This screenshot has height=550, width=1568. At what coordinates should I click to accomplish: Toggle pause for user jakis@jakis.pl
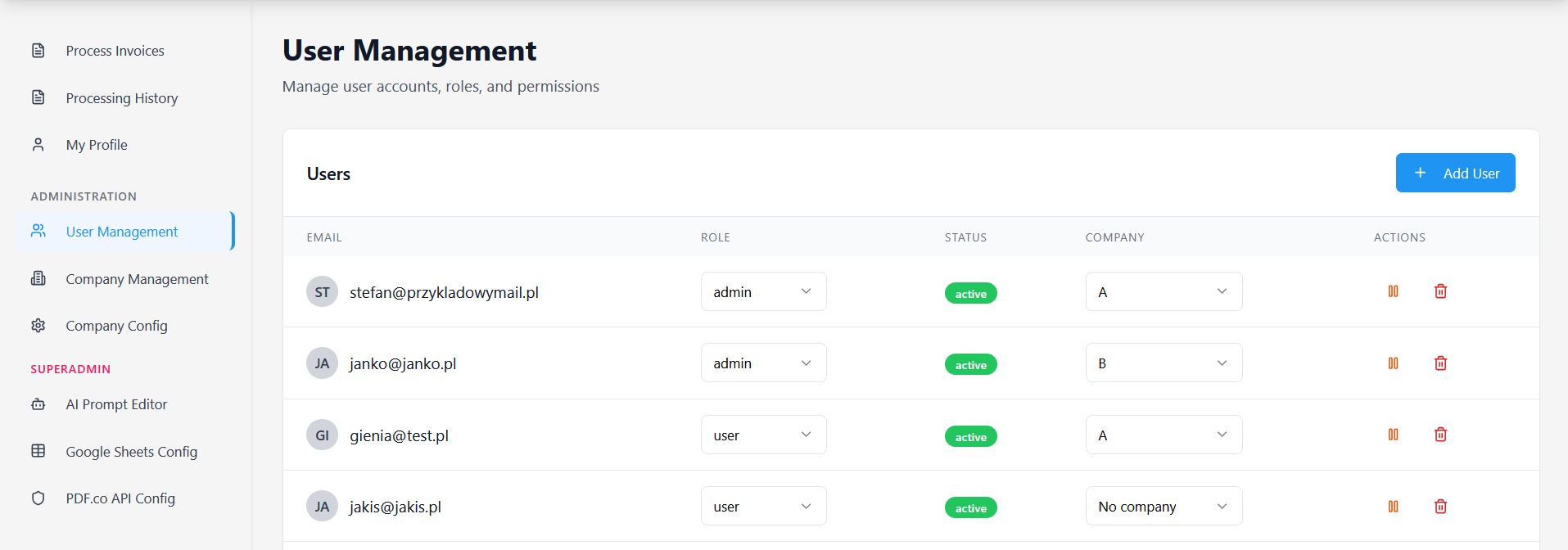tap(1393, 507)
